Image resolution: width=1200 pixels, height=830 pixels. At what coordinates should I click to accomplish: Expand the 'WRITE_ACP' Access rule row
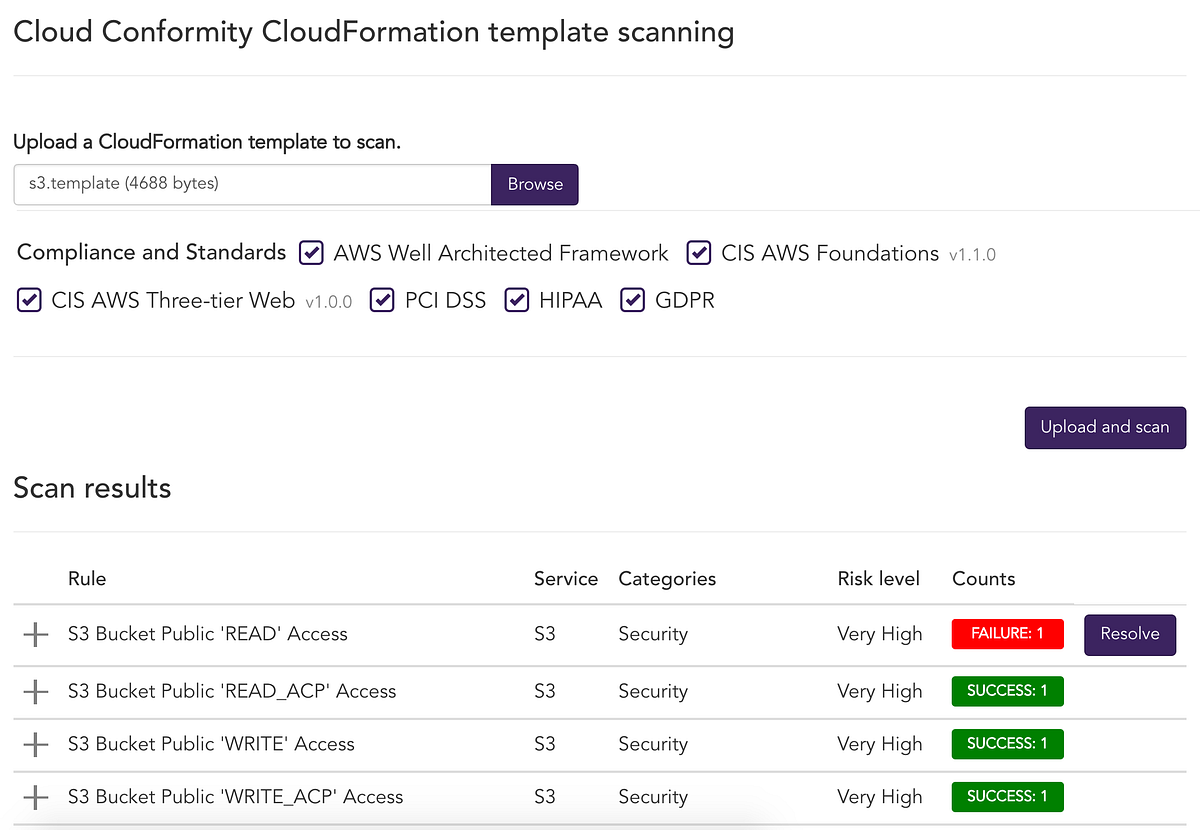36,797
